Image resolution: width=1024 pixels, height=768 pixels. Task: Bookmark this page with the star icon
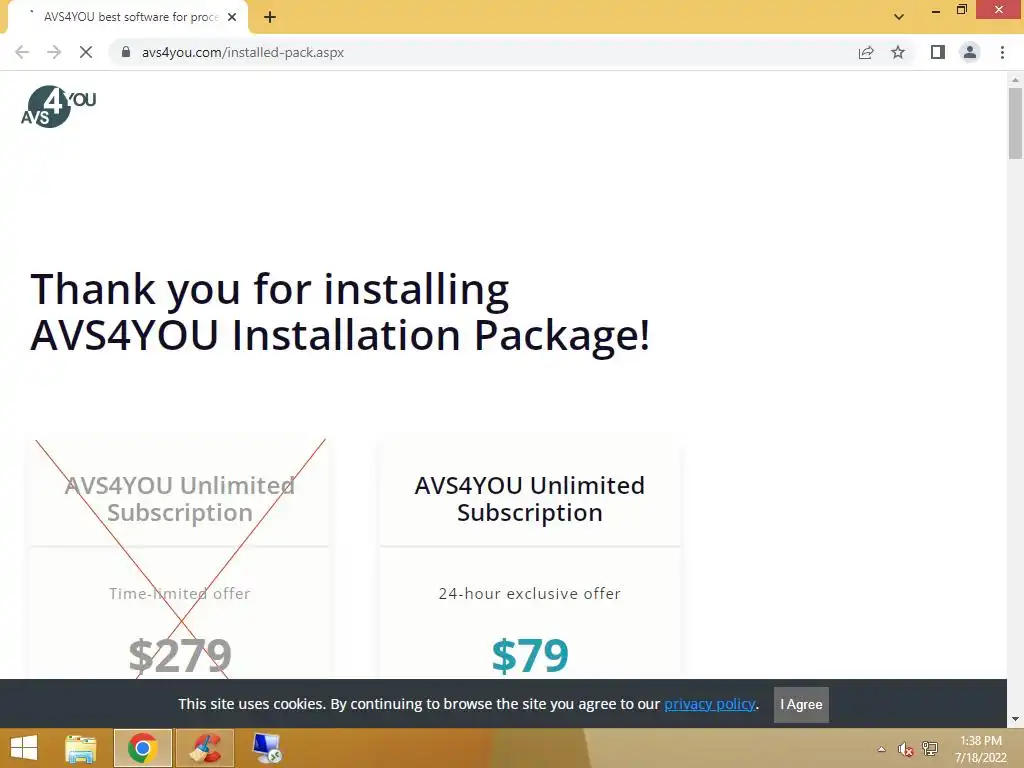(898, 52)
